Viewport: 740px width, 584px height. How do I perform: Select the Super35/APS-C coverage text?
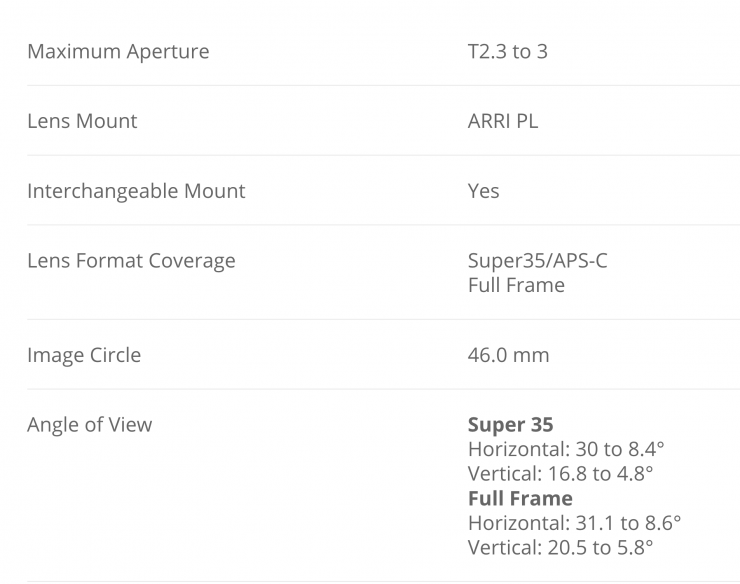pyautogui.click(x=537, y=261)
